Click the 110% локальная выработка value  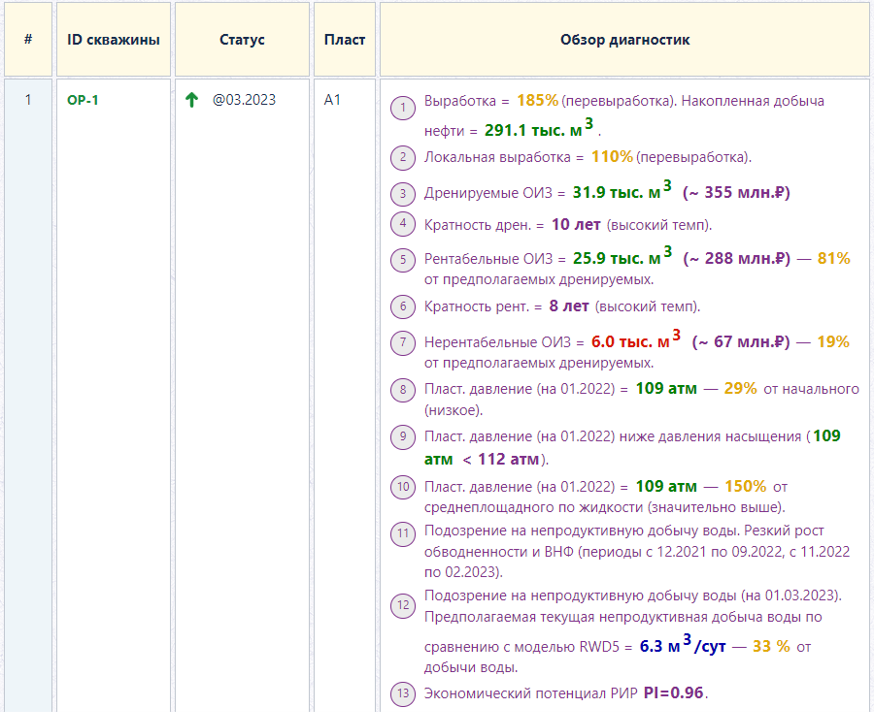pyautogui.click(x=611, y=157)
